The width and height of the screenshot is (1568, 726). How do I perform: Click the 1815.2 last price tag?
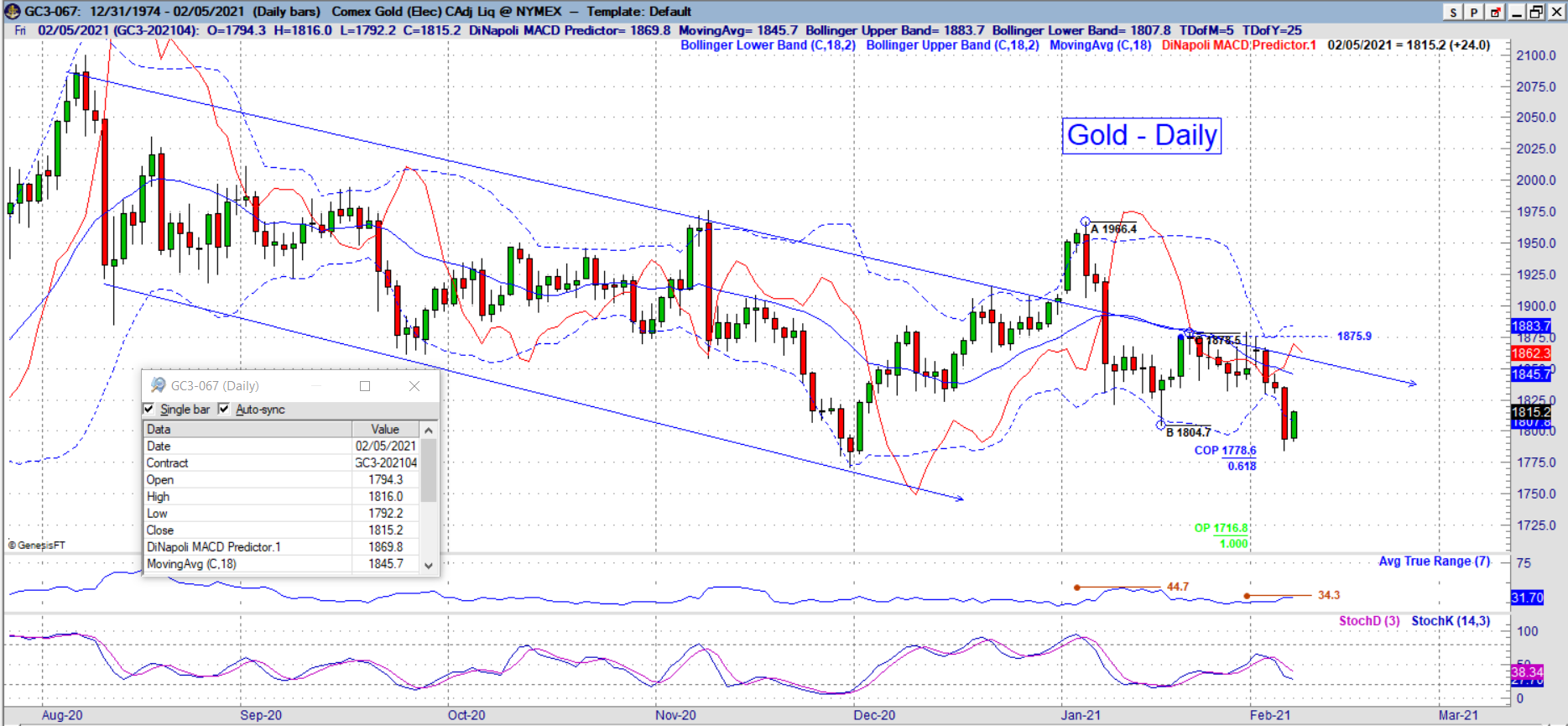click(x=1531, y=412)
